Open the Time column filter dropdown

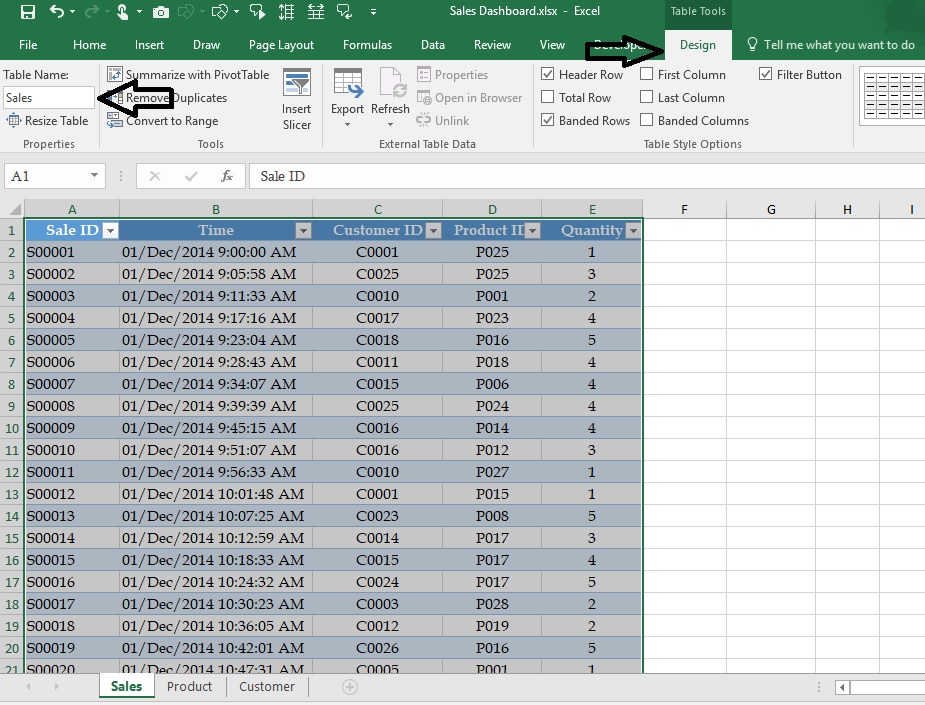click(303, 231)
